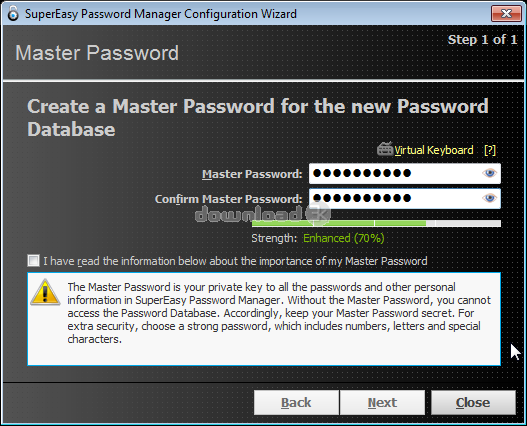The width and height of the screenshot is (527, 426).
Task: Open the Virtual Keyboard link
Action: pos(434,150)
